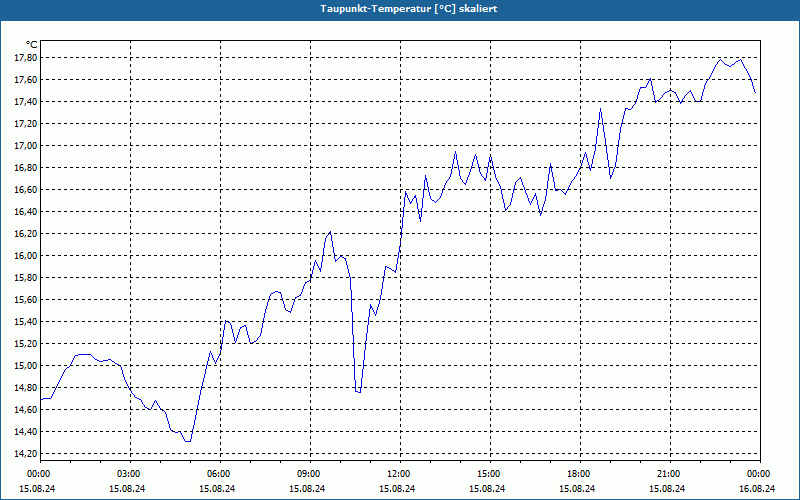Select the 15,80 y-axis value
The width and height of the screenshot is (800, 500).
[25, 278]
